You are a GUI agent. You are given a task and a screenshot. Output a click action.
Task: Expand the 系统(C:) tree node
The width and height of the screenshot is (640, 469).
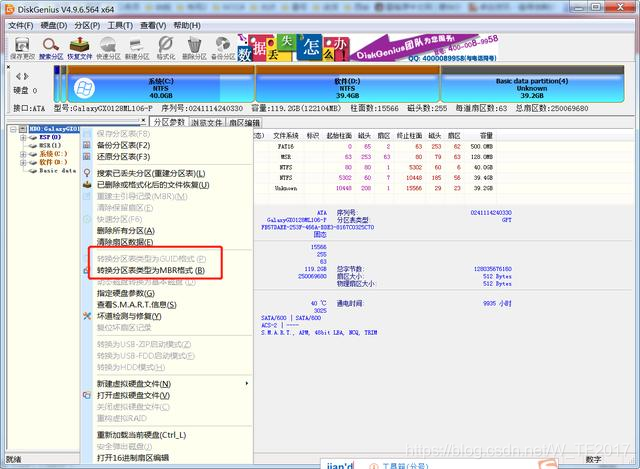23,154
